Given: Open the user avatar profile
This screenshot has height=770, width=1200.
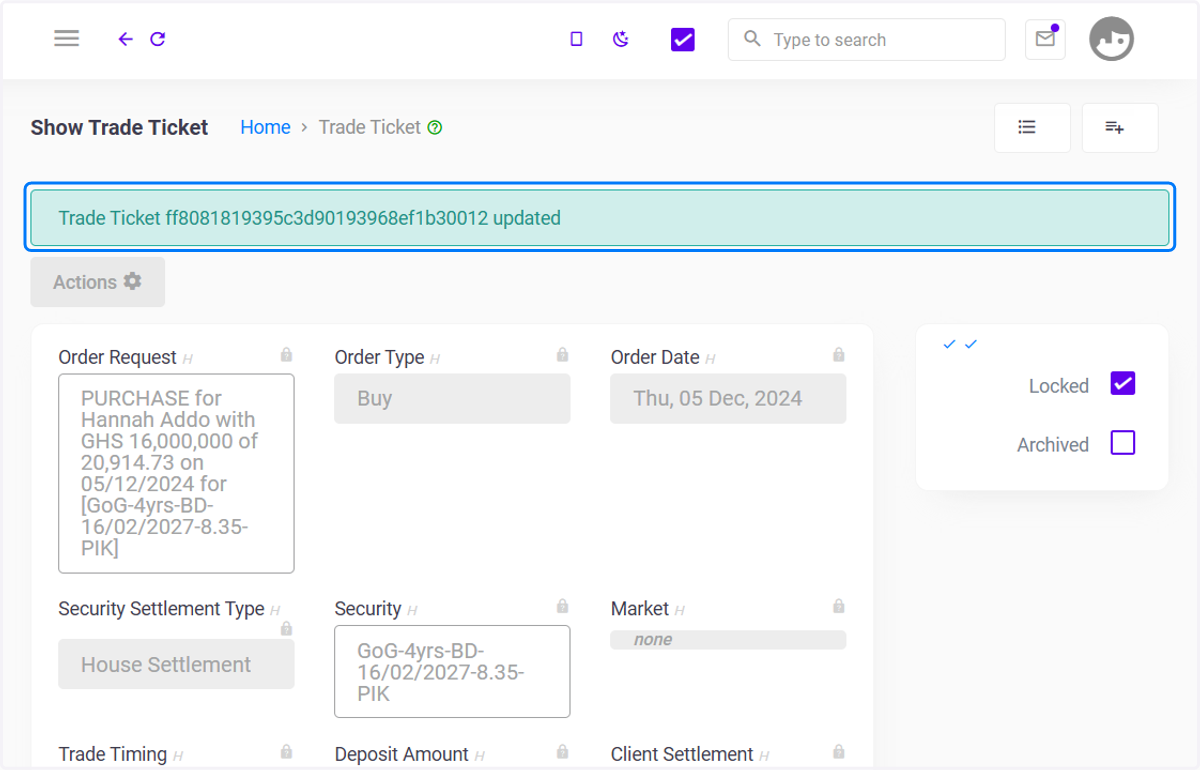Looking at the screenshot, I should tap(1111, 39).
